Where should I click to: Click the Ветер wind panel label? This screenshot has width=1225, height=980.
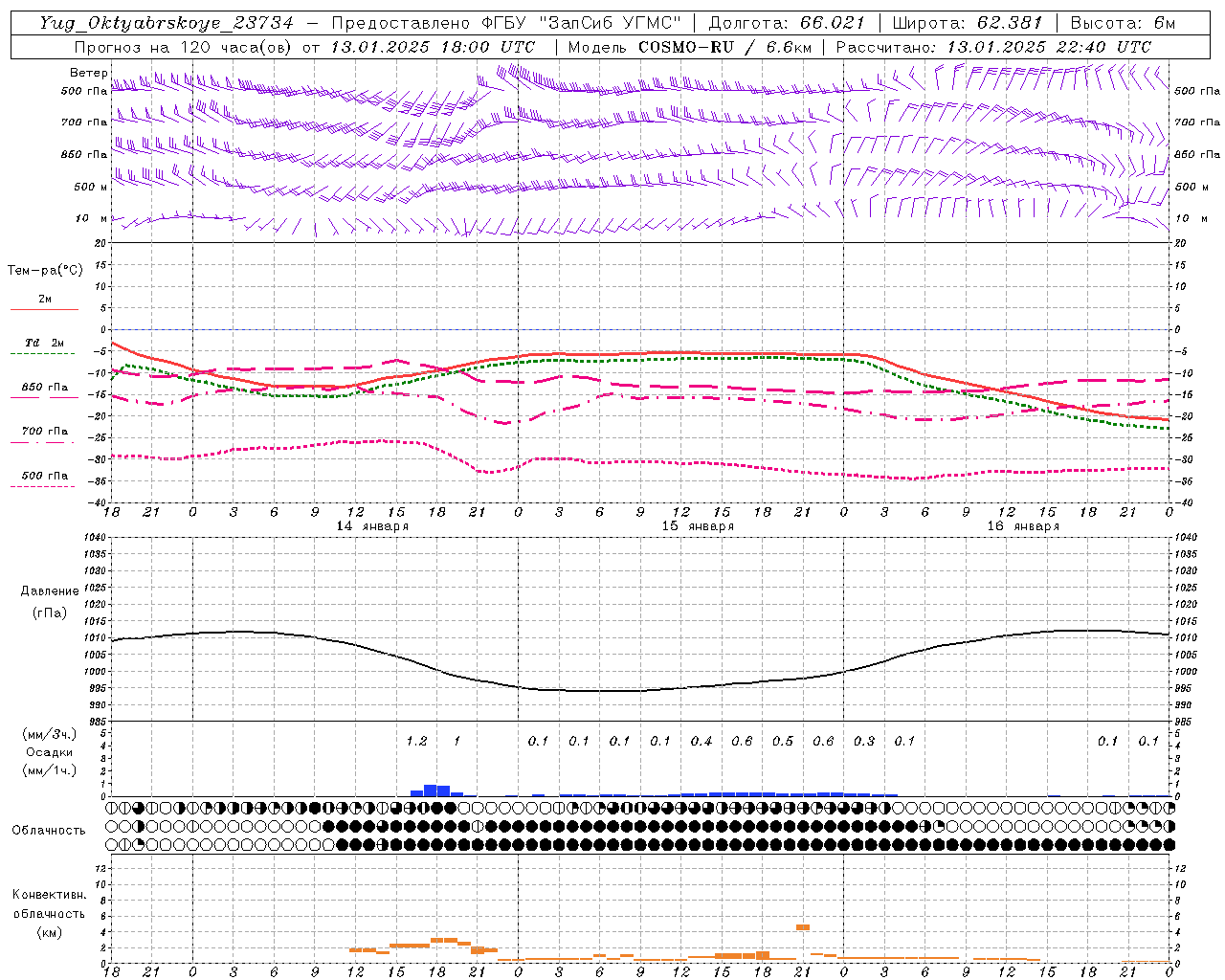click(x=88, y=73)
